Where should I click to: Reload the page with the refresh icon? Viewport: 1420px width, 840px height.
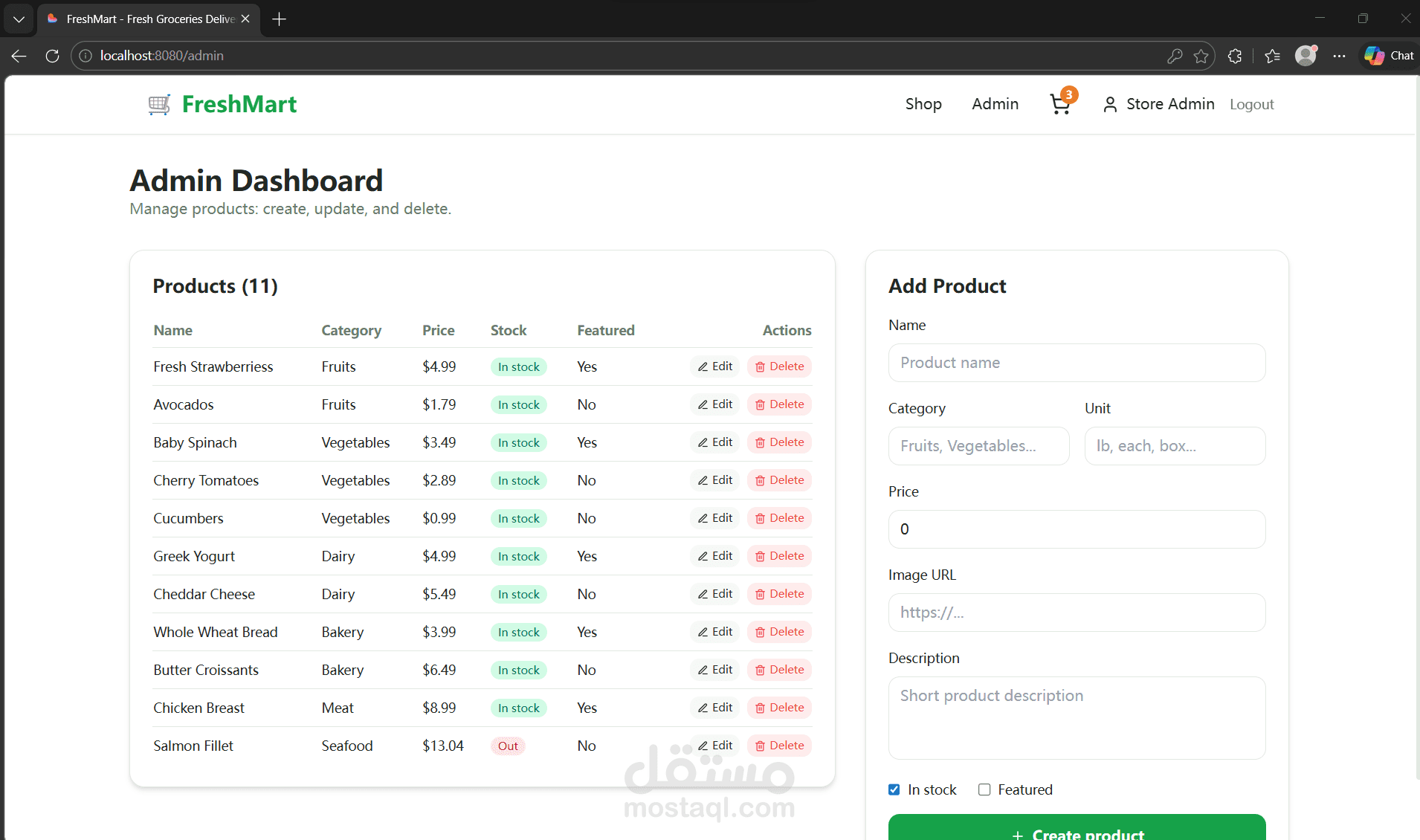coord(52,56)
